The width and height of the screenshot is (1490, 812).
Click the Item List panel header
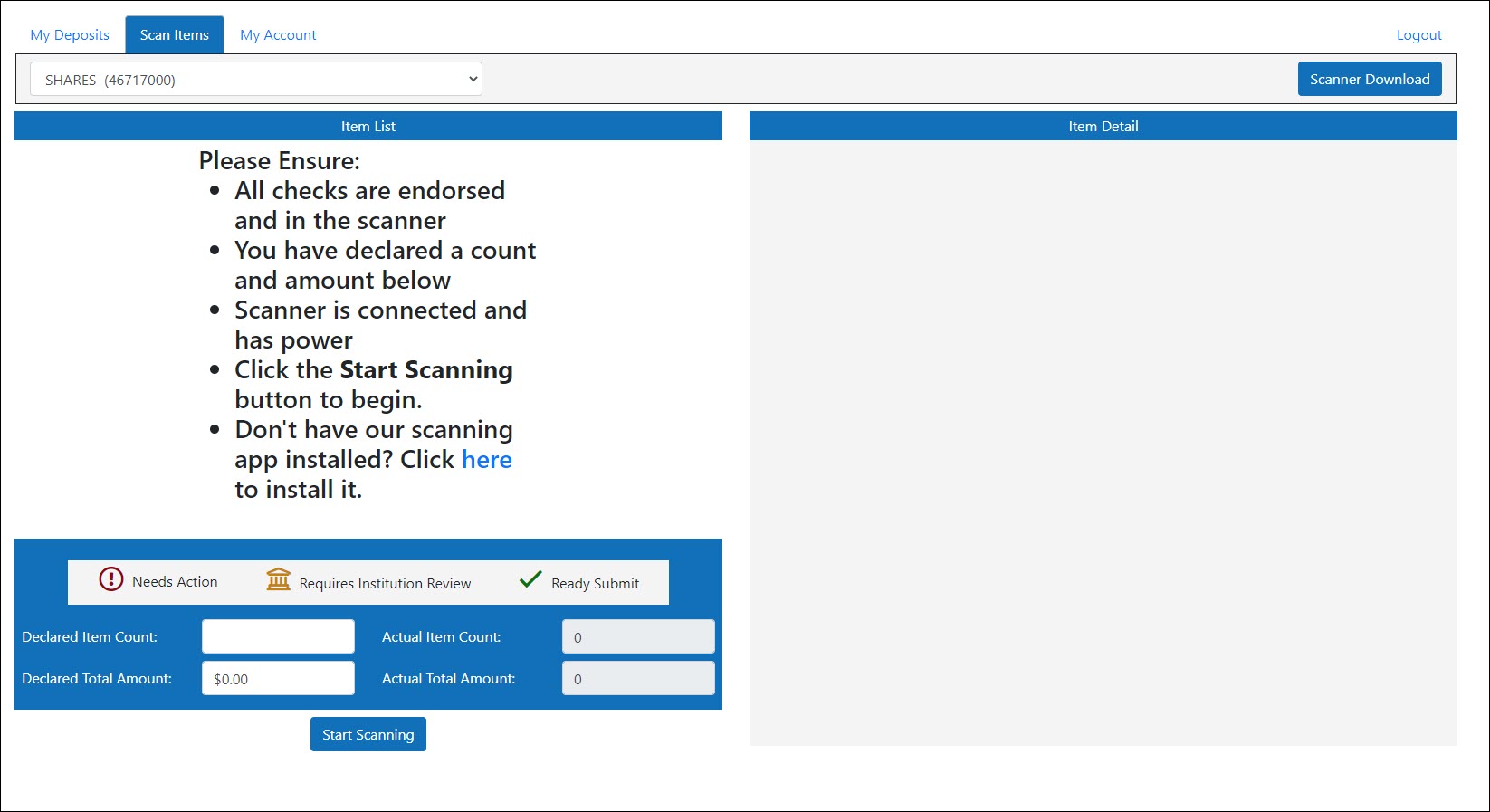pos(368,127)
